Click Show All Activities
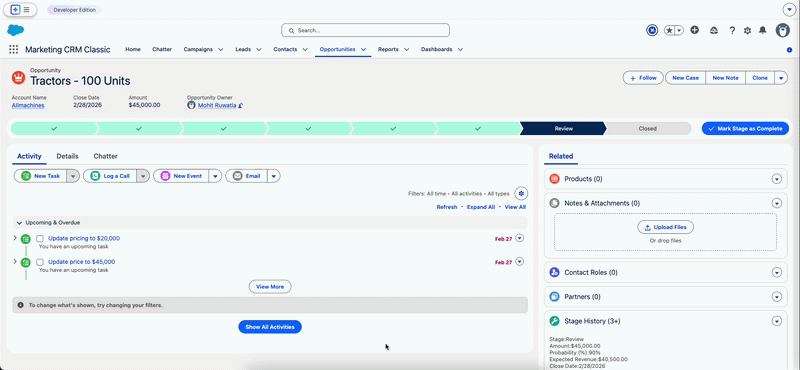The width and height of the screenshot is (800, 370). [270, 327]
